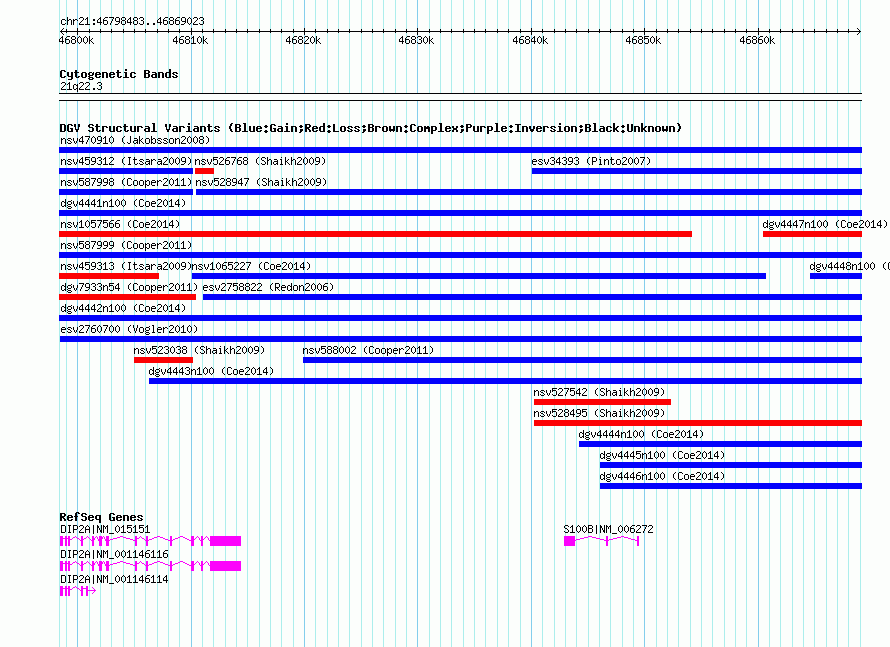Open the dgv4444n100 (Coe2014) label
The width and height of the screenshot is (890, 647).
point(641,434)
